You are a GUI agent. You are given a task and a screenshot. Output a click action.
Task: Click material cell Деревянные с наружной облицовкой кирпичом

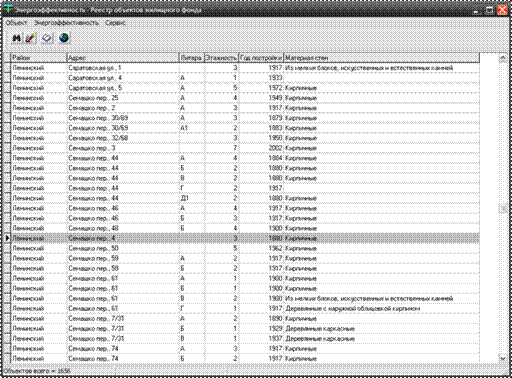pyautogui.click(x=382, y=309)
